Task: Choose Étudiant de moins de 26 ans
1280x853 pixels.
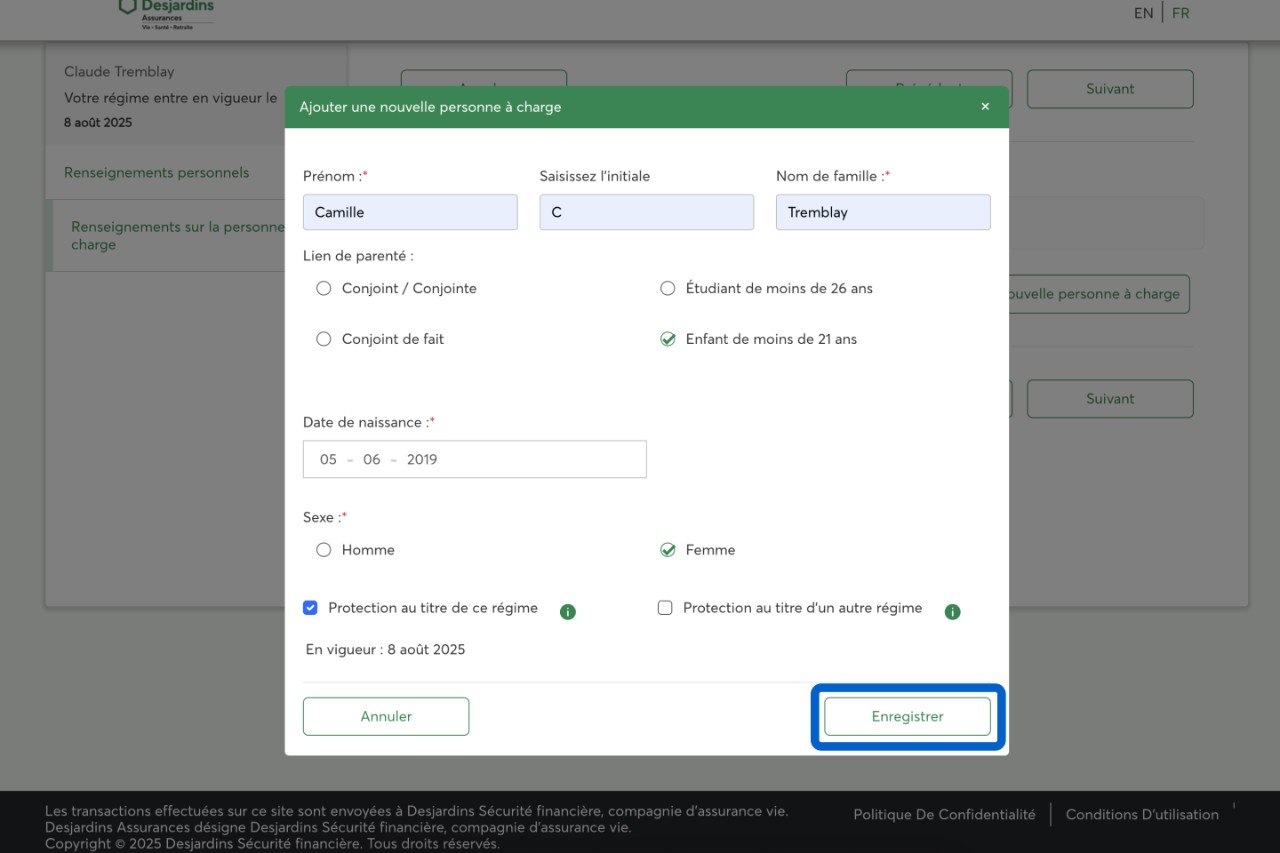Action: (667, 289)
